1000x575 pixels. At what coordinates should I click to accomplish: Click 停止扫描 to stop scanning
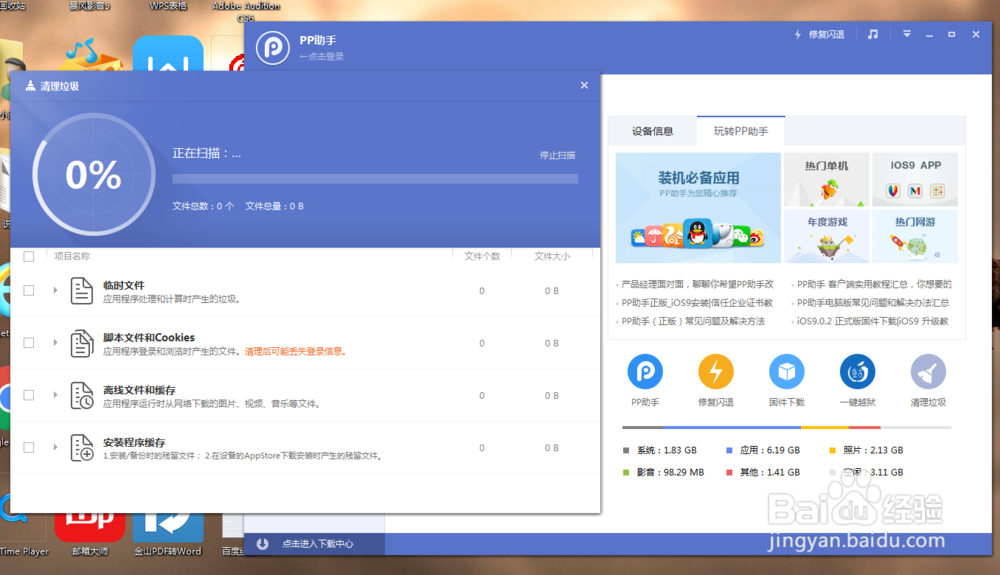pos(557,155)
